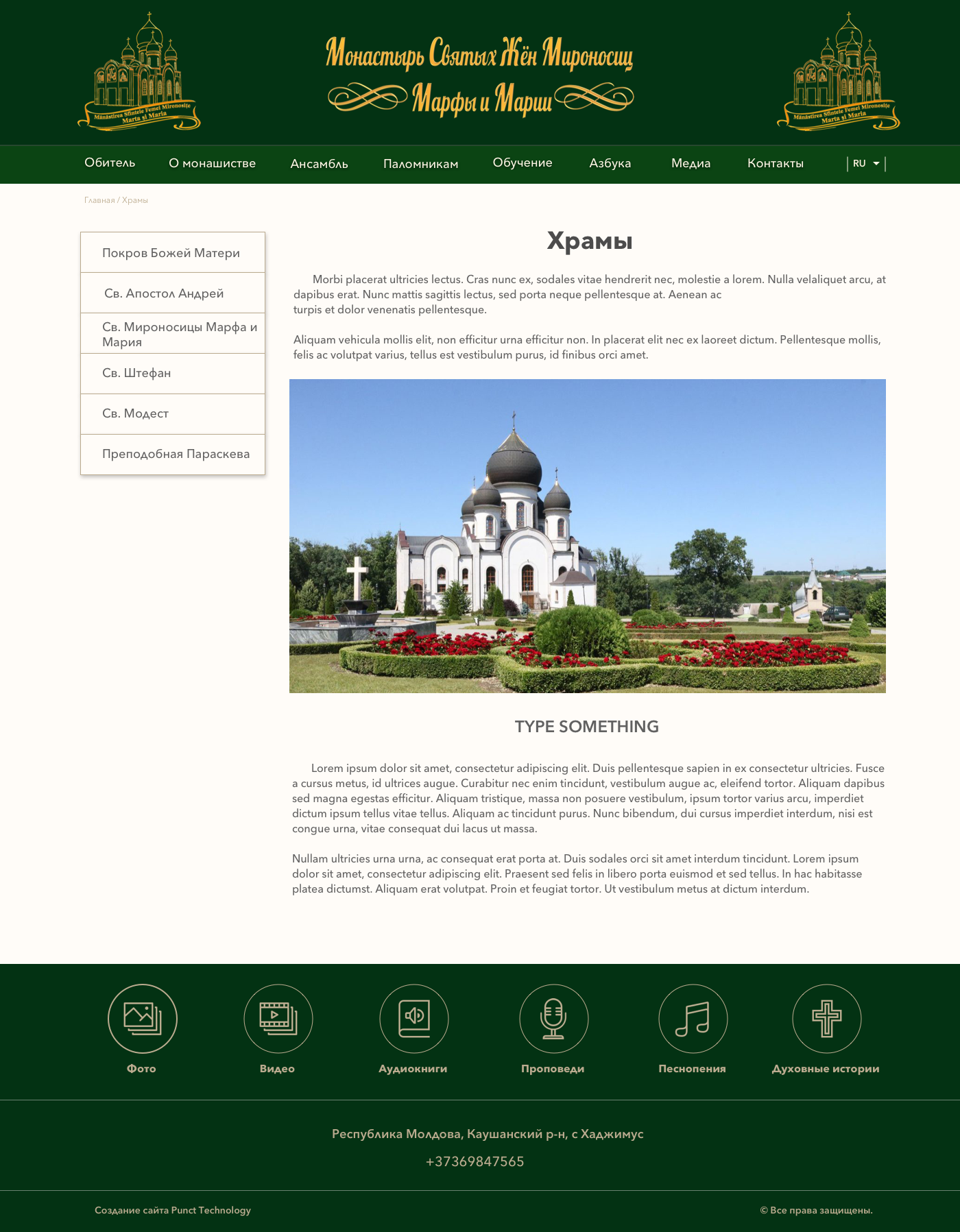The width and height of the screenshot is (960, 1232).
Task: Open Преподобная Параскева sidebar entry
Action: coord(176,454)
